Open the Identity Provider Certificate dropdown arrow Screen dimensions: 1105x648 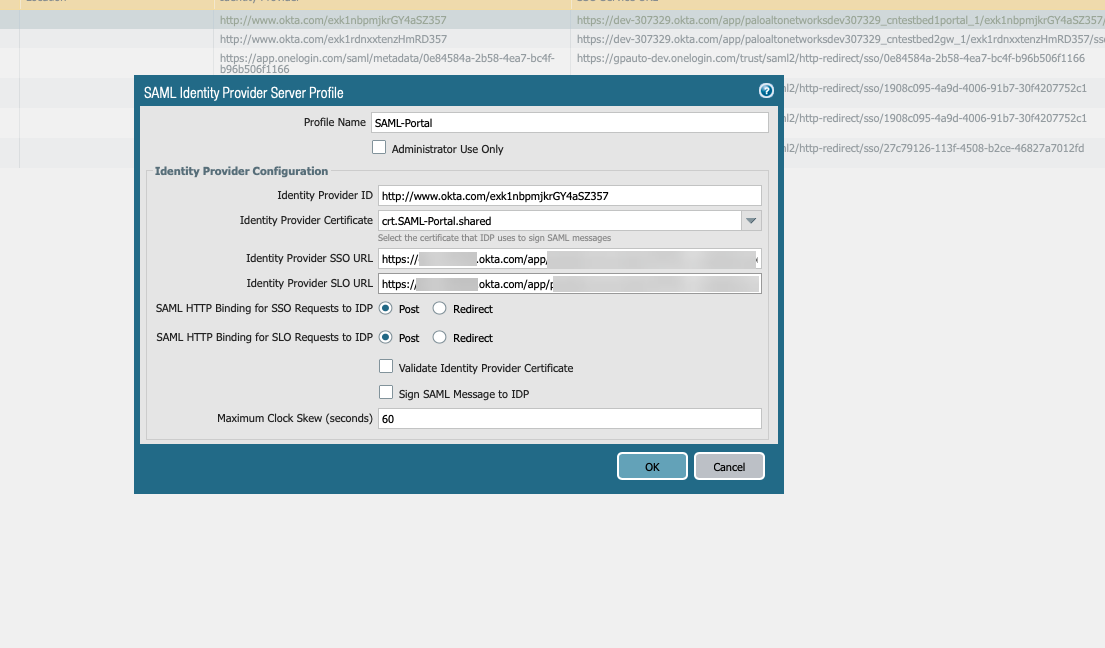coord(751,220)
